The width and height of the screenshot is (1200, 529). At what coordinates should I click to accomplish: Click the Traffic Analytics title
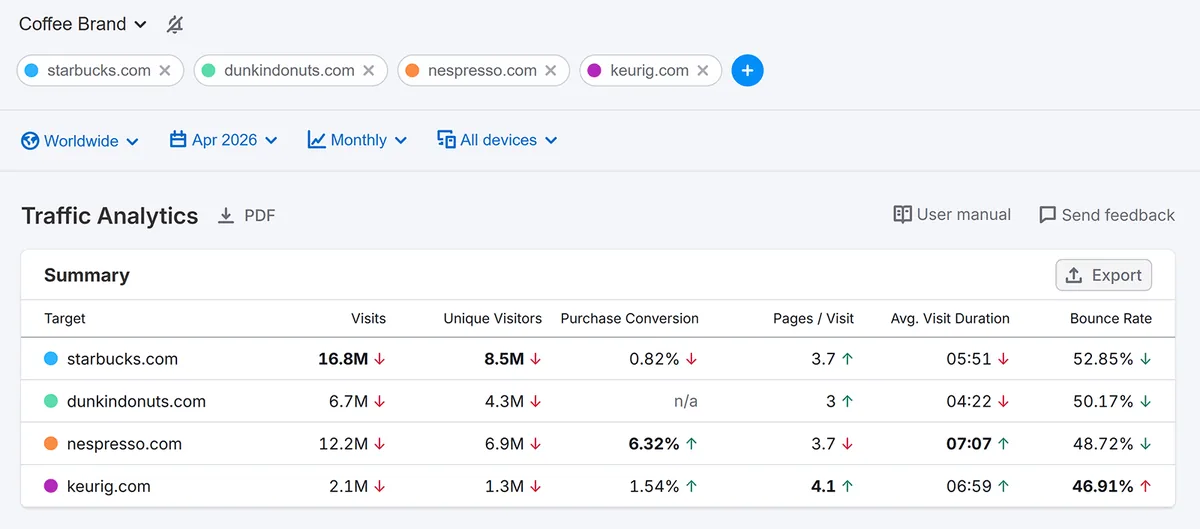pyautogui.click(x=110, y=216)
